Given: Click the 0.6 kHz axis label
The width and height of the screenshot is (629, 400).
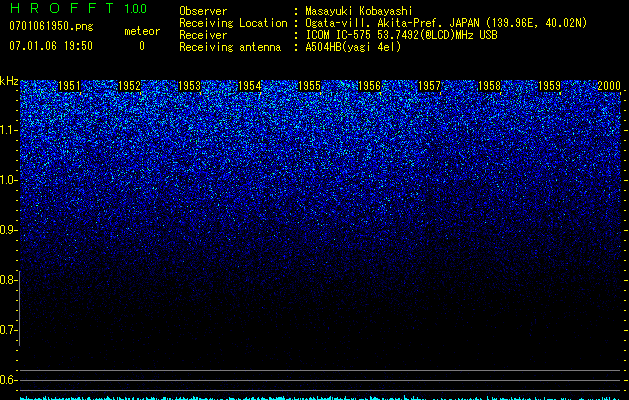Looking at the screenshot, I should [x=8, y=380].
